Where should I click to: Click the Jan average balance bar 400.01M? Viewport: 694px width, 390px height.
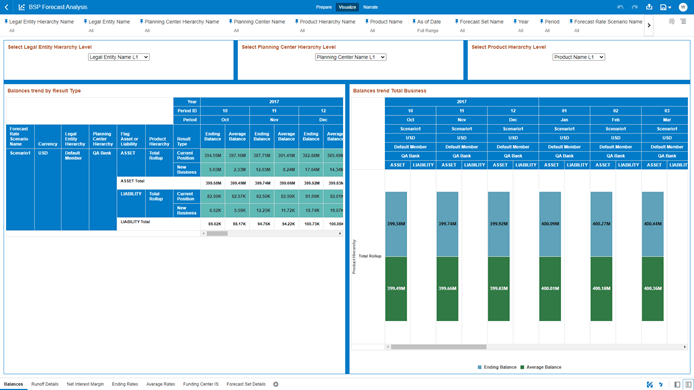coord(550,289)
